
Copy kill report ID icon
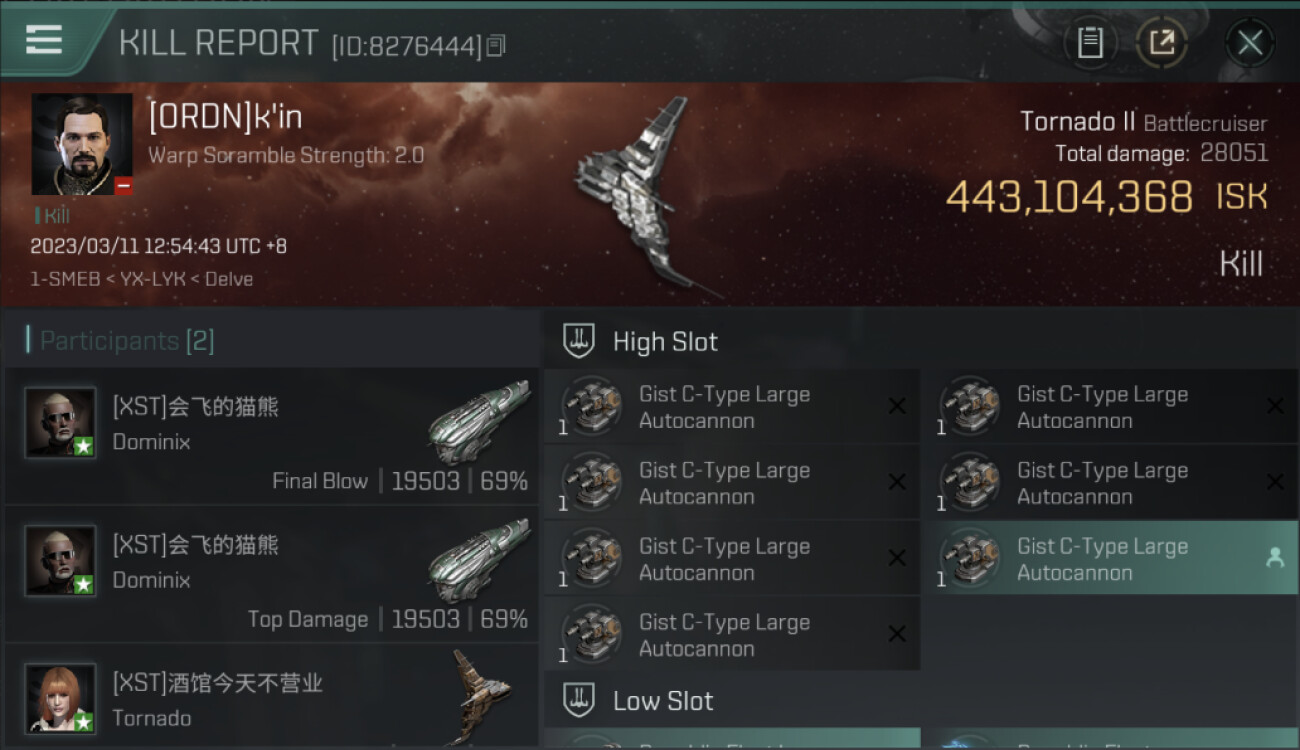click(x=496, y=45)
